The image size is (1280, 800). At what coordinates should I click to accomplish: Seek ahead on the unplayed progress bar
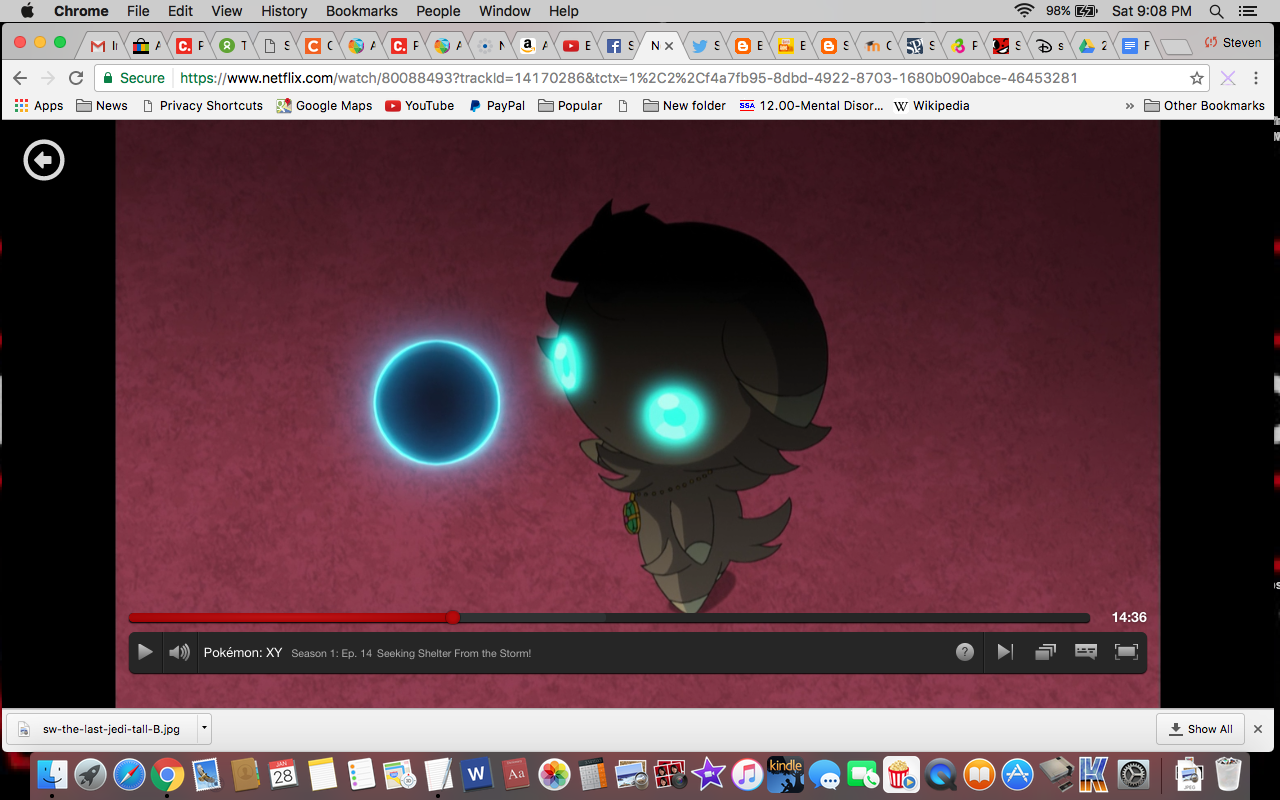pyautogui.click(x=771, y=618)
